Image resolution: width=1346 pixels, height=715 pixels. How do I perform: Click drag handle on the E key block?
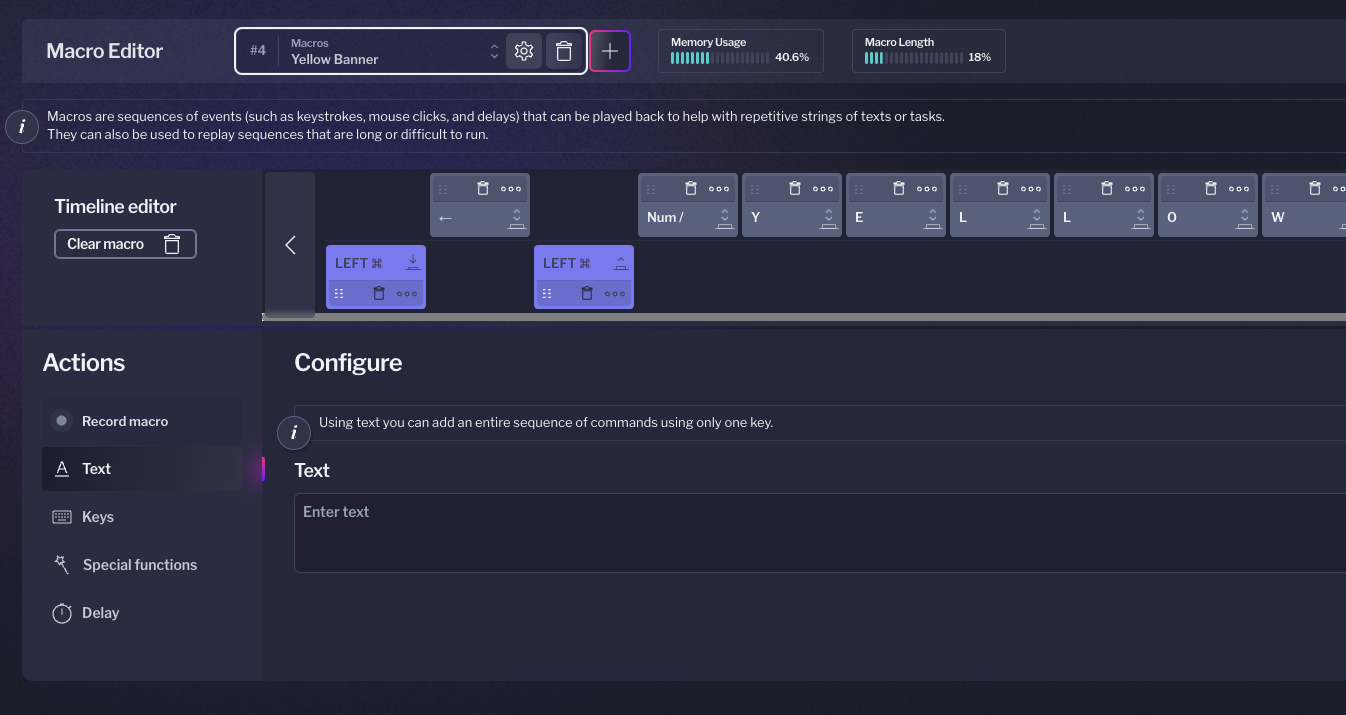pos(859,188)
